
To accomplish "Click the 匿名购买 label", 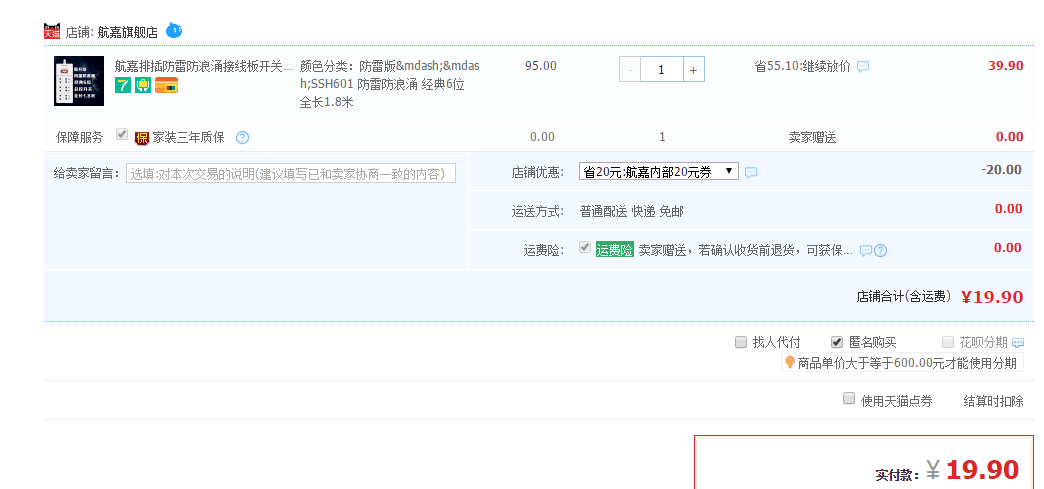I will tap(873, 343).
